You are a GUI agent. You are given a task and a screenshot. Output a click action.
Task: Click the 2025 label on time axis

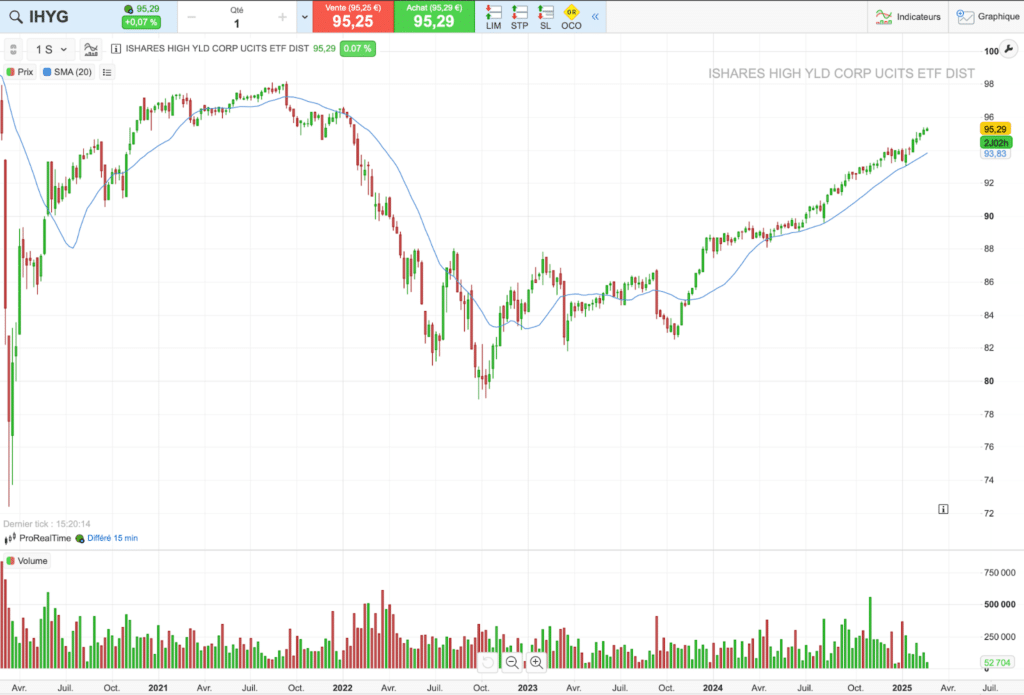(902, 688)
